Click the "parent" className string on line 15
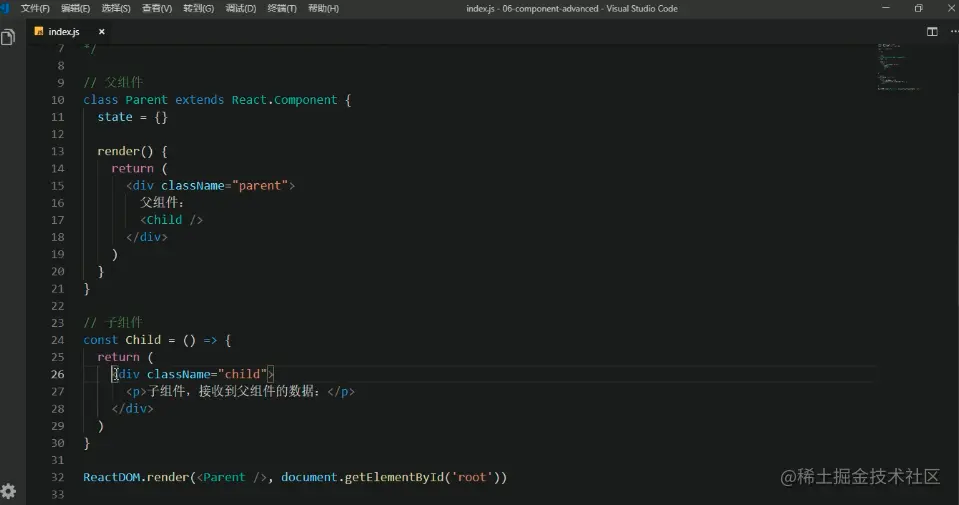 click(x=260, y=185)
